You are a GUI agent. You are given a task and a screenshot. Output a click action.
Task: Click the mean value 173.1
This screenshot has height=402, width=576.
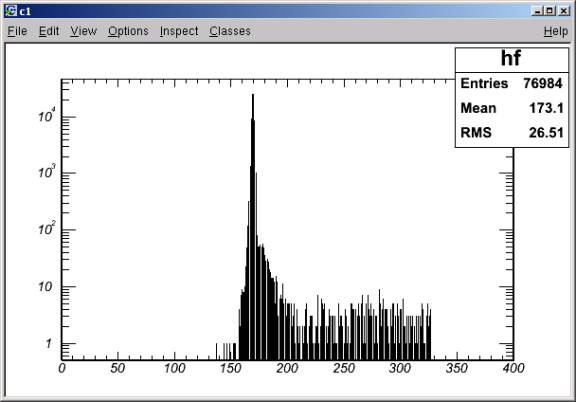pos(546,108)
